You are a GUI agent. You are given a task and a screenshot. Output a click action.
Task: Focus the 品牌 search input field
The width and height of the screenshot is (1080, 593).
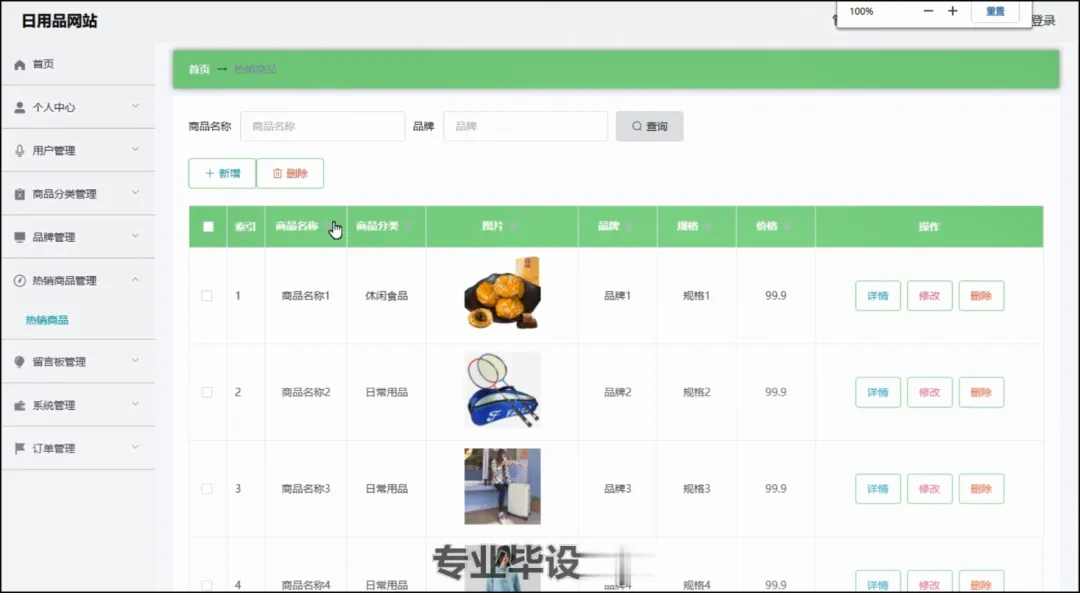coord(526,127)
